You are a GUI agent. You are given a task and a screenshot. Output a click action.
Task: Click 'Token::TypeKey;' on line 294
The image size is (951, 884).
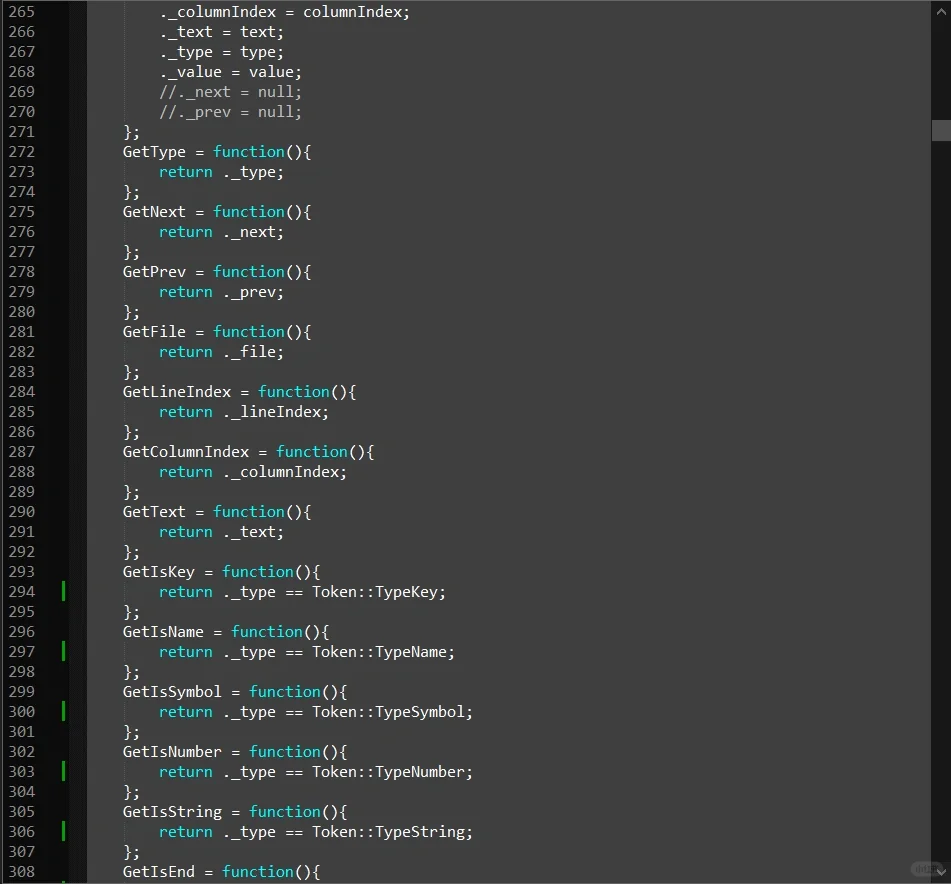pos(379,592)
